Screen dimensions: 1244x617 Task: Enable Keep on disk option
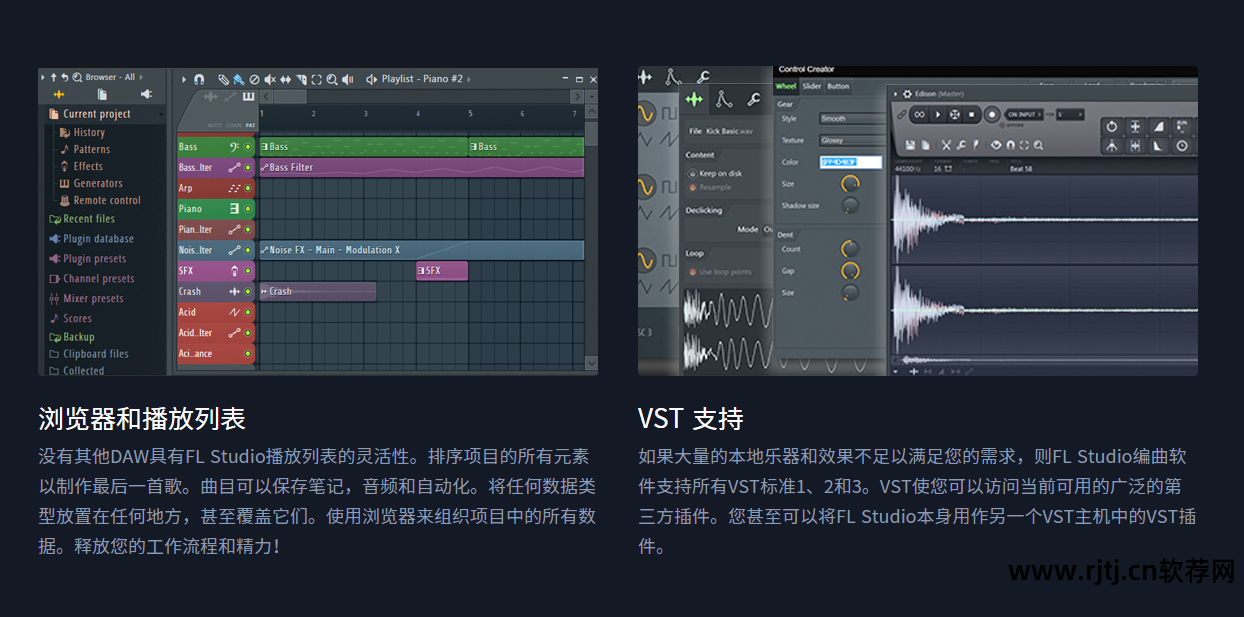(692, 173)
